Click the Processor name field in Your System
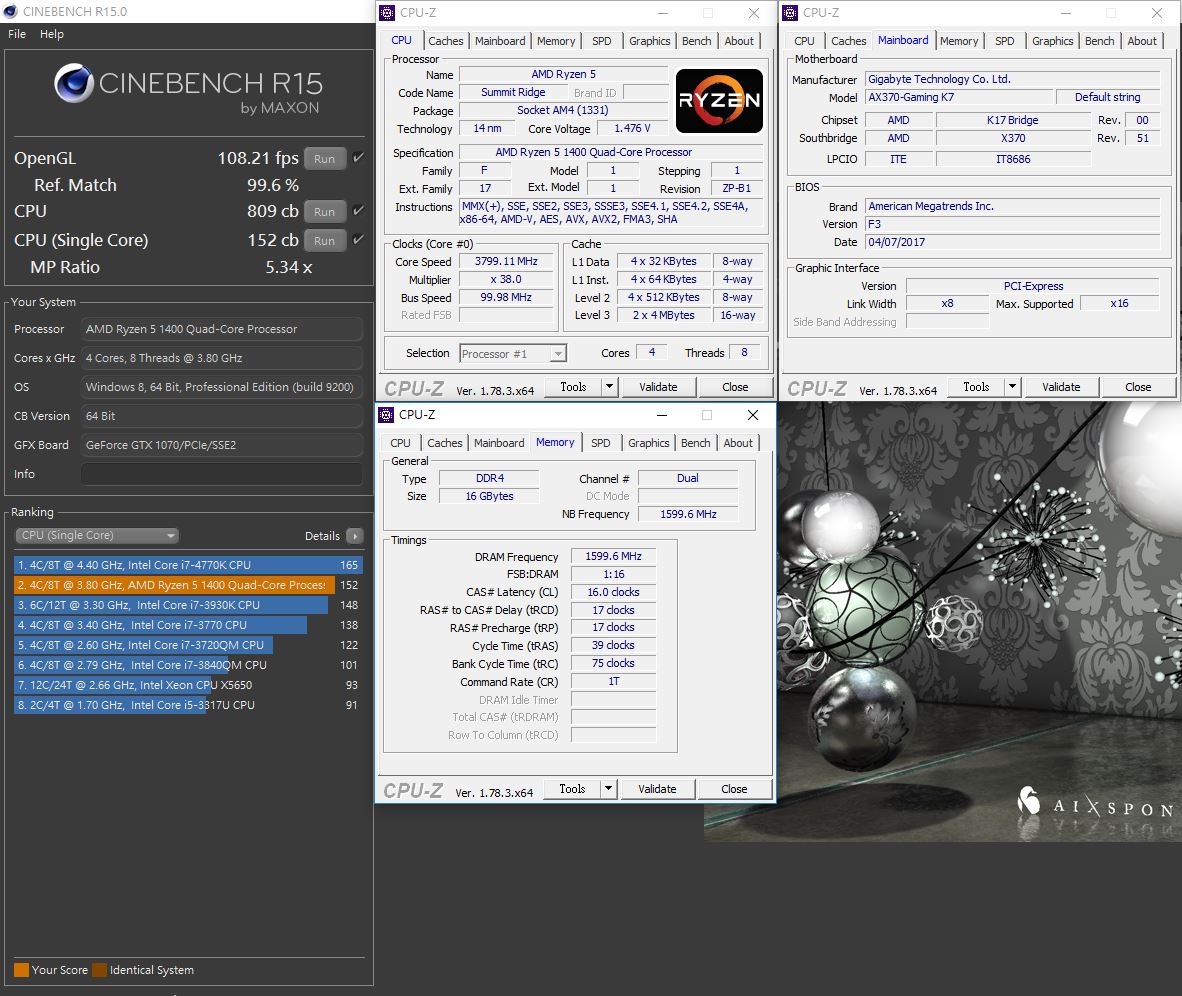Screen dimensions: 1182x996 click(x=222, y=329)
